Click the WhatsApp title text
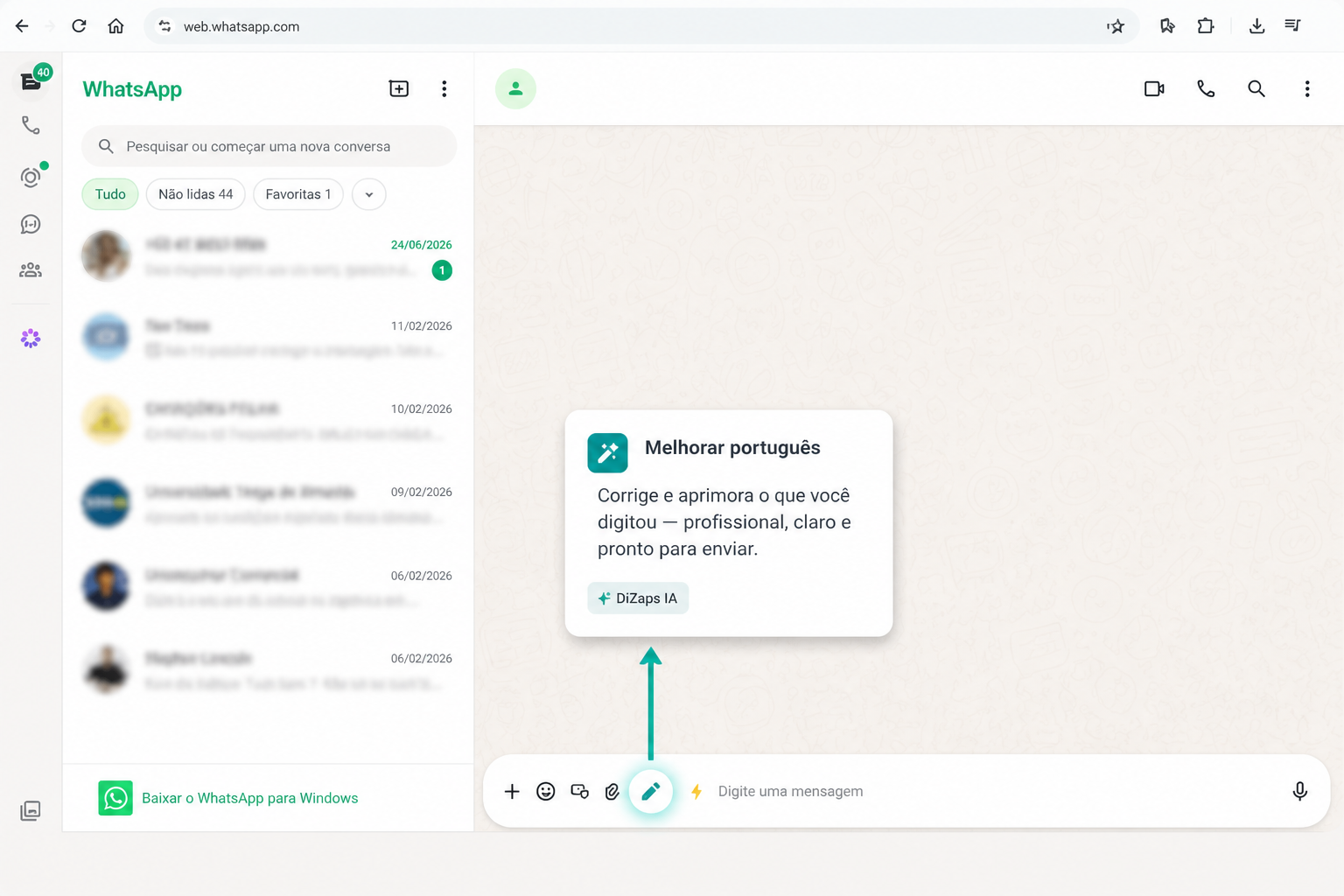This screenshot has height=896, width=1344. pos(132,89)
